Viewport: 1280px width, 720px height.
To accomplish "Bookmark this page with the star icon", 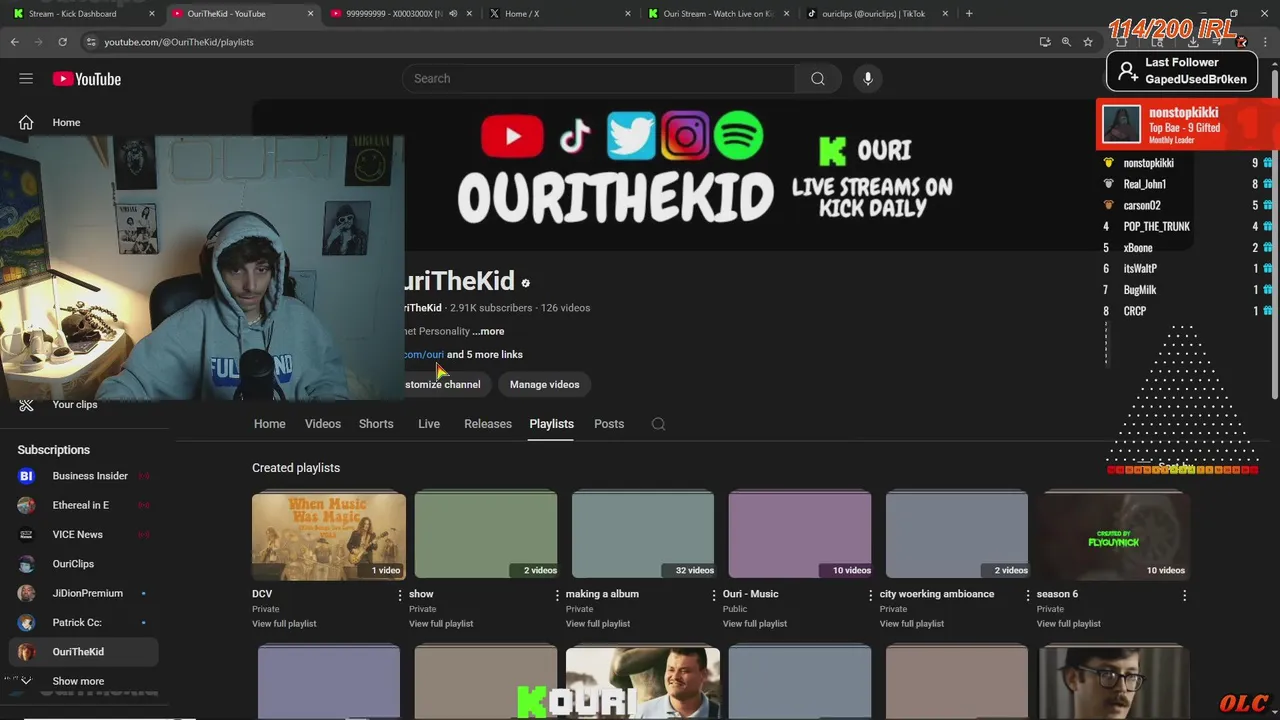I will pos(1088,42).
